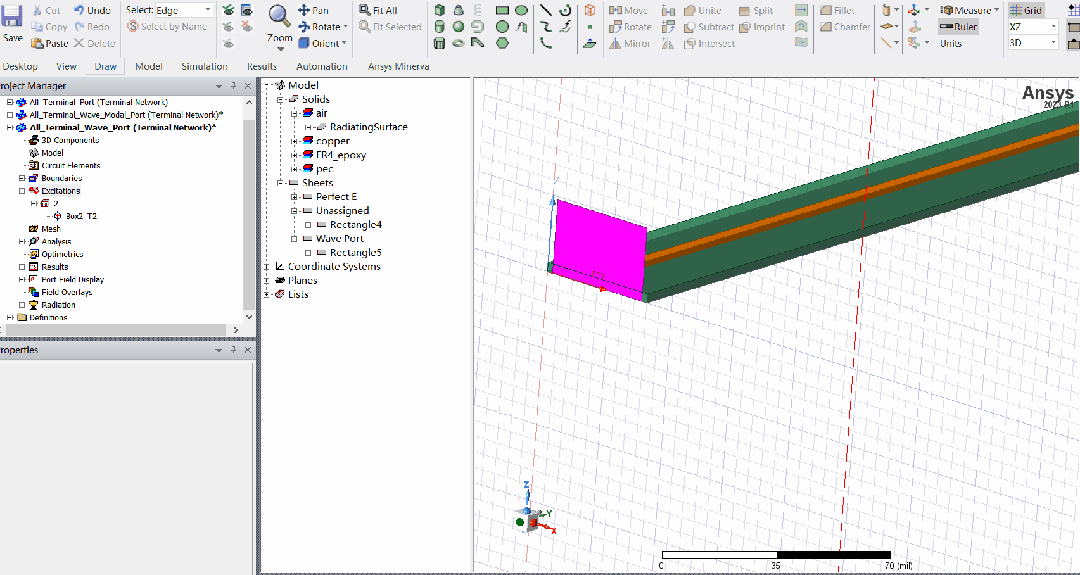Draw a rectangle sheet

coord(503,10)
